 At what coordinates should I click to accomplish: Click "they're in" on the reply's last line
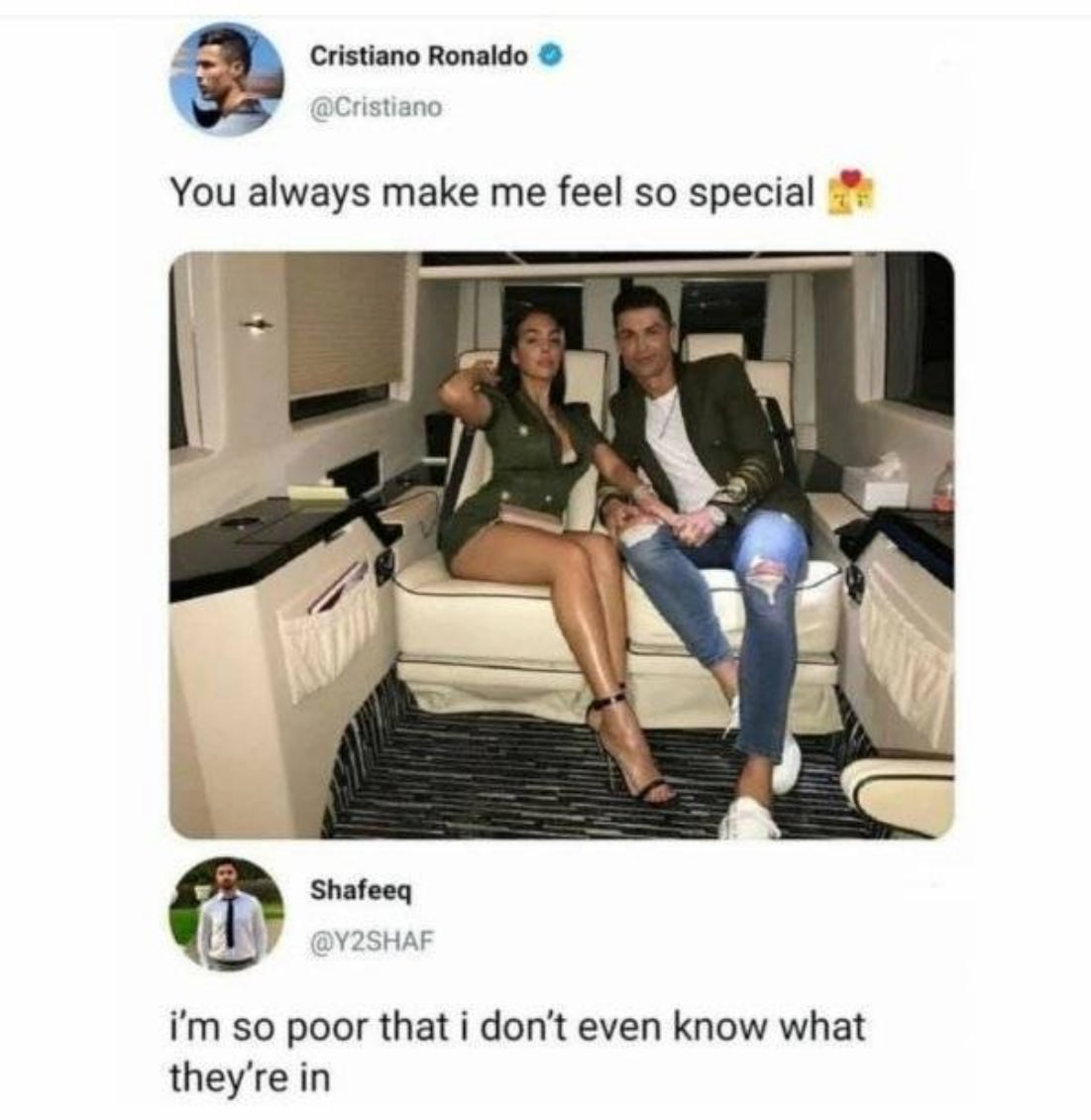(250, 1078)
